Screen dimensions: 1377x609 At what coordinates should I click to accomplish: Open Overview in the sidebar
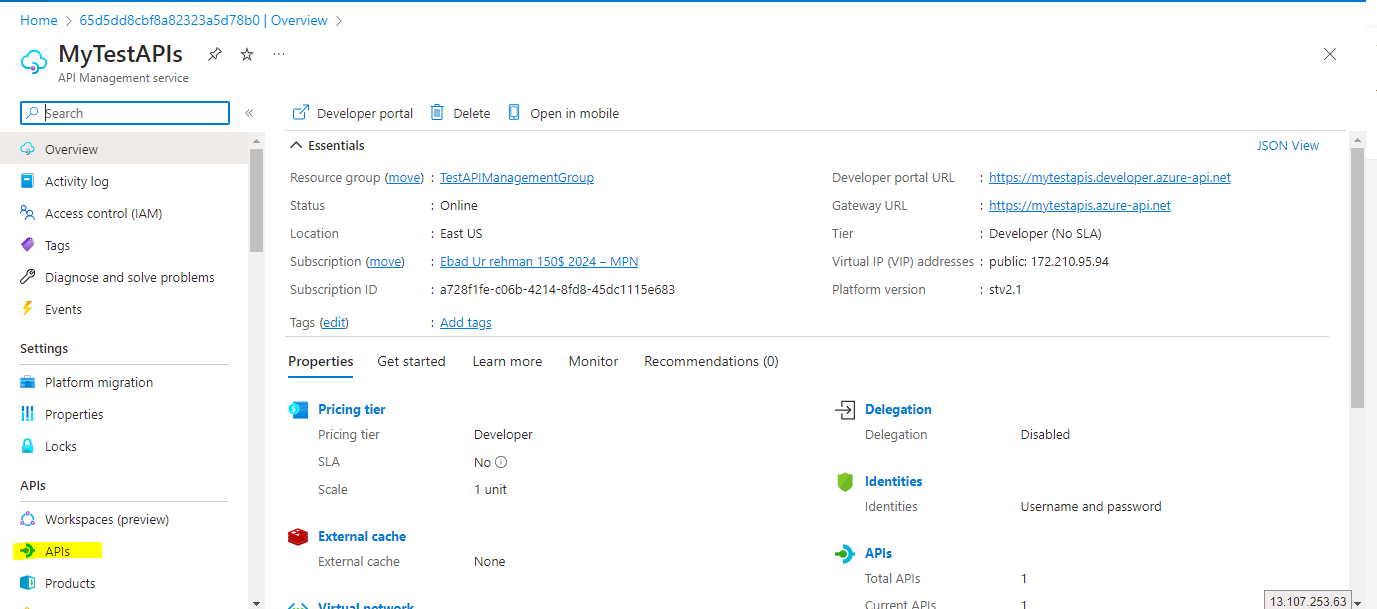[x=124, y=149]
